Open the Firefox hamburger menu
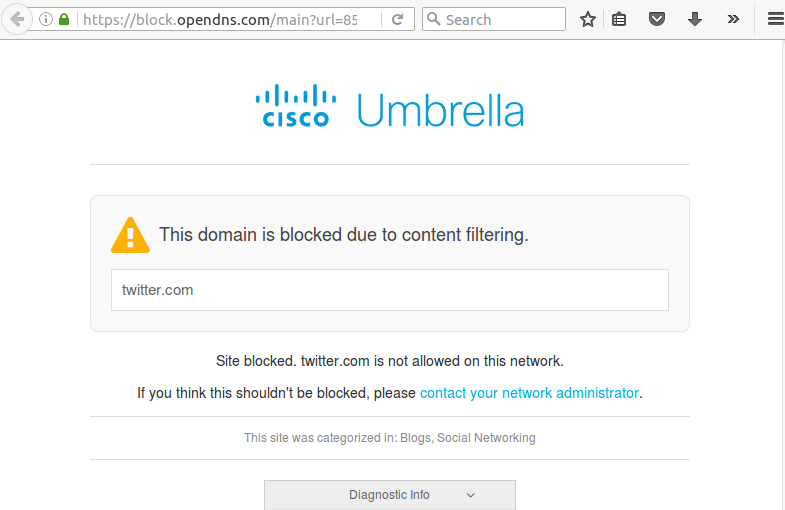This screenshot has width=785, height=510. pyautogui.click(x=773, y=19)
